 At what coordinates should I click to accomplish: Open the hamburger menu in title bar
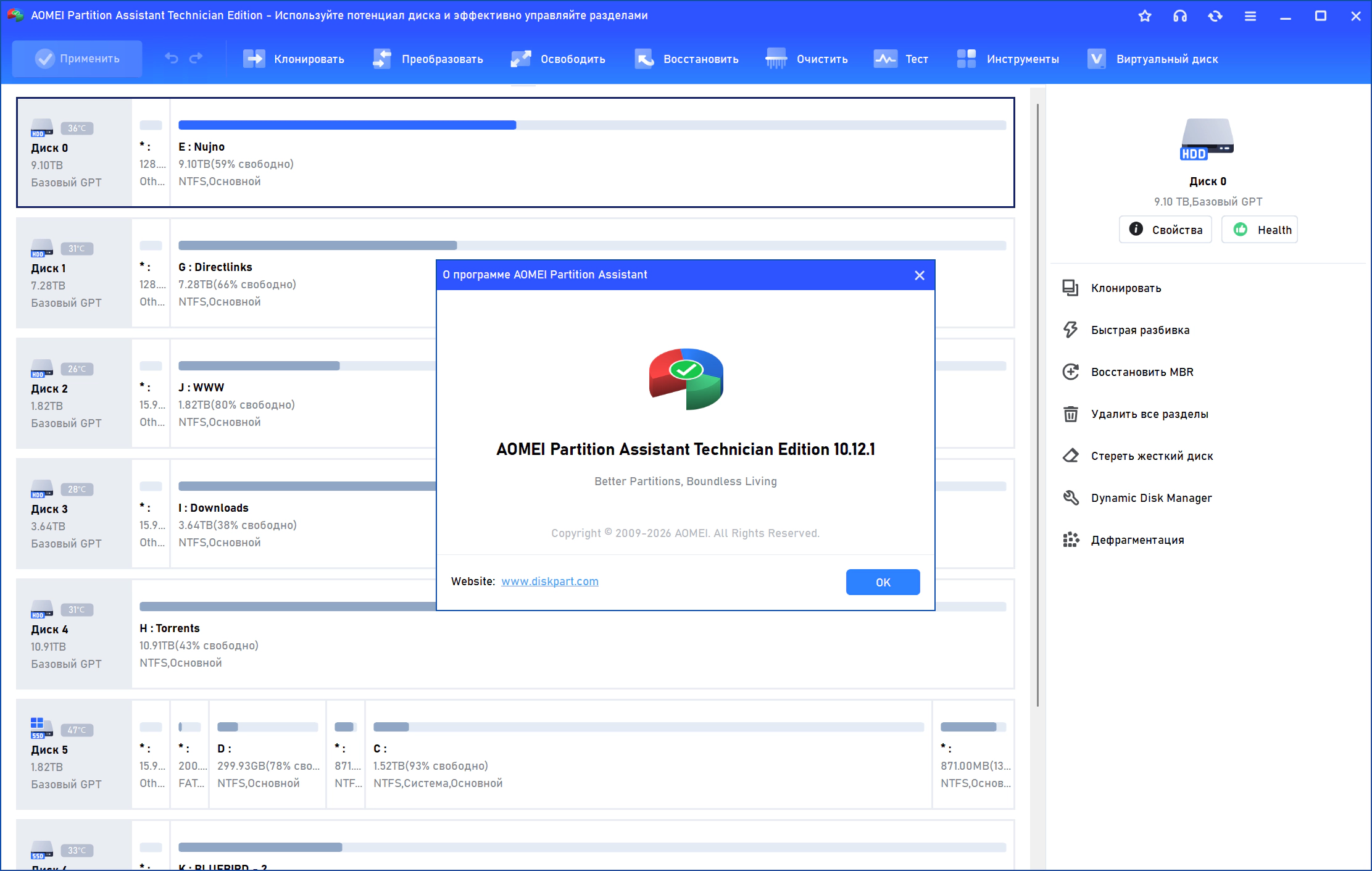coord(1250,16)
